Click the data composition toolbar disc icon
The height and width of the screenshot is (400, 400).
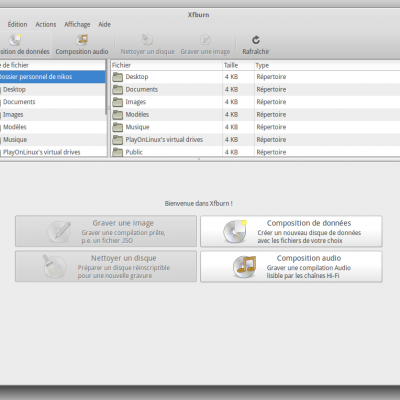(15, 40)
